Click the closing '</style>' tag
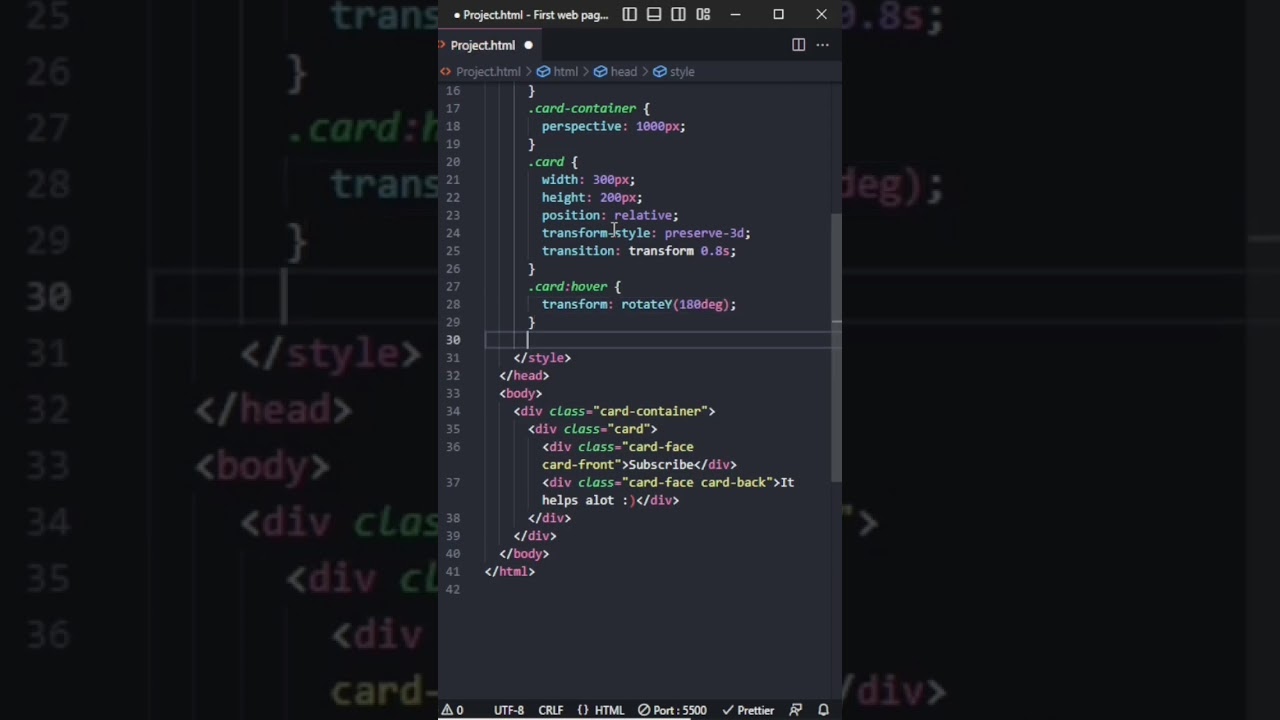This screenshot has height=720, width=1280. [542, 358]
